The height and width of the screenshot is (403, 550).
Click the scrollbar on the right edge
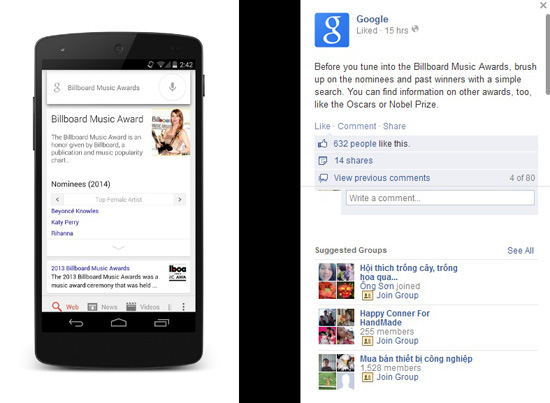[x=547, y=54]
